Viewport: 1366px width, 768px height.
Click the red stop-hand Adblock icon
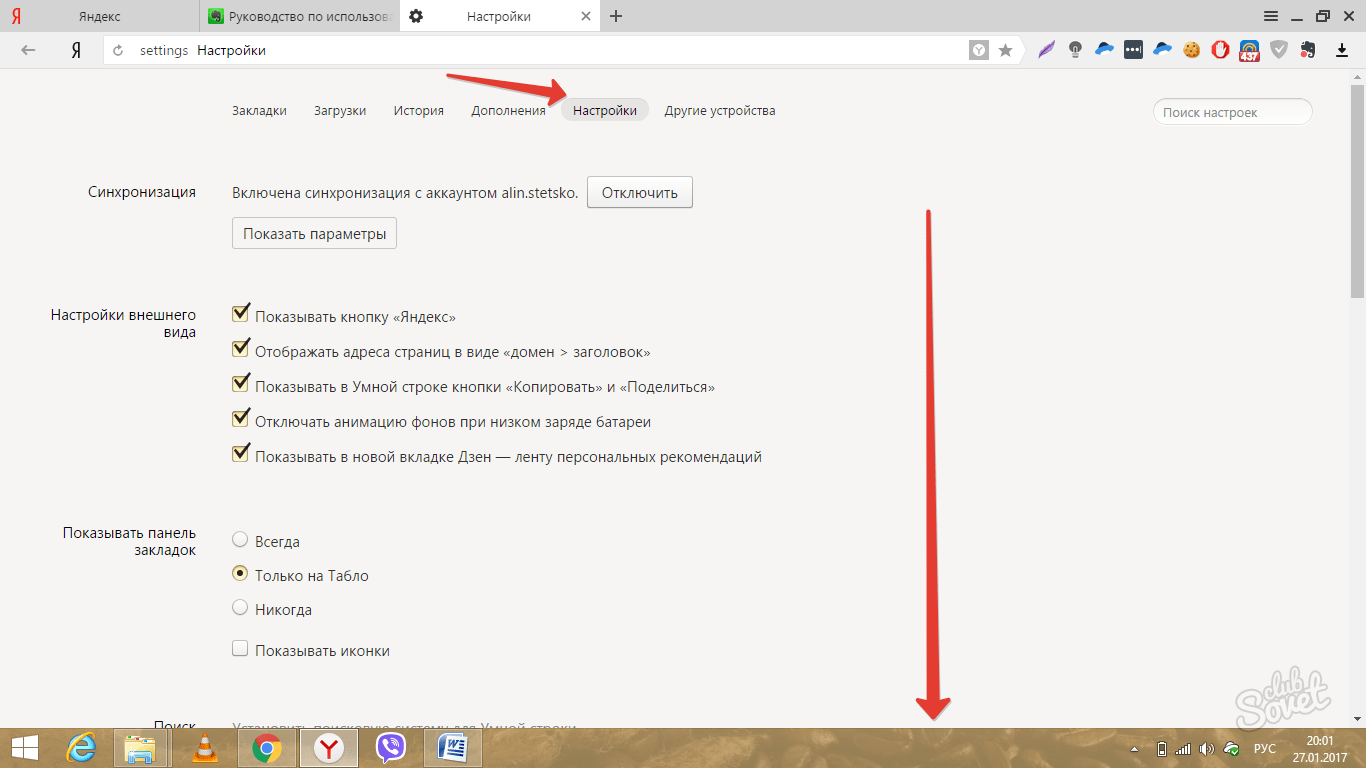1220,49
